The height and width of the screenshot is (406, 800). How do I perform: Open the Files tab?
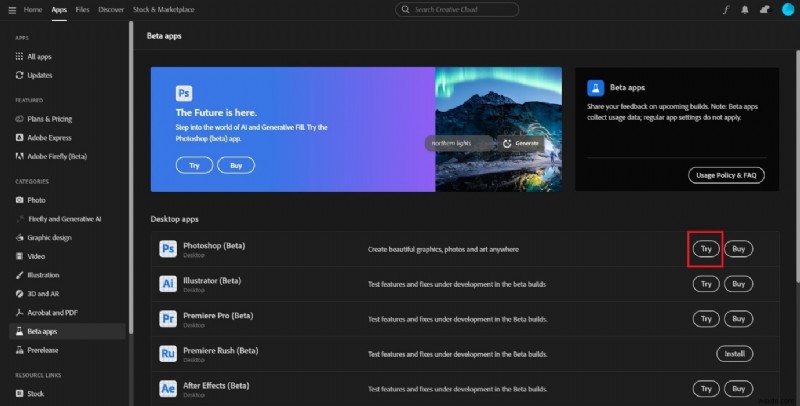point(82,10)
